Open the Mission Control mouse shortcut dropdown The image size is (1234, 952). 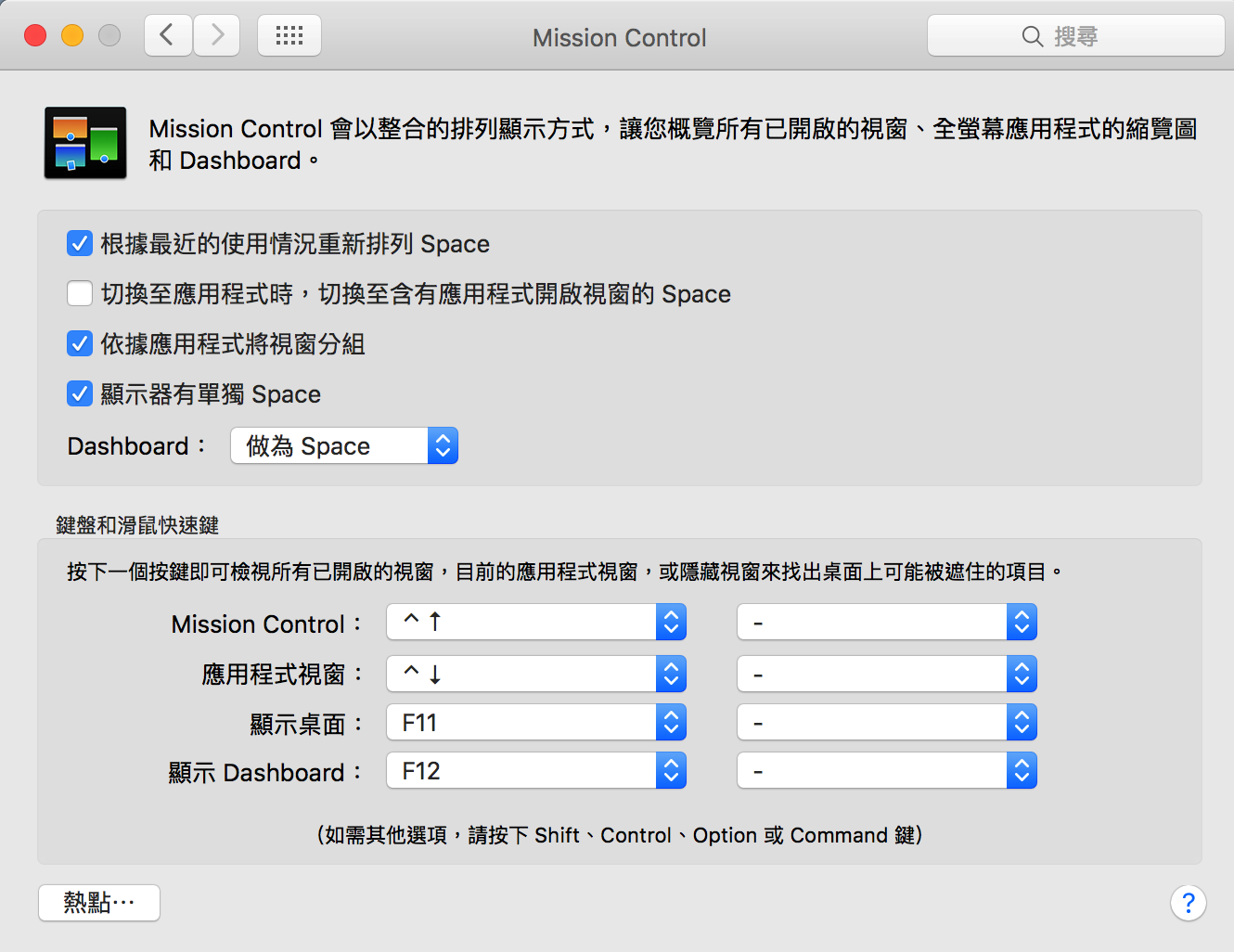click(887, 623)
